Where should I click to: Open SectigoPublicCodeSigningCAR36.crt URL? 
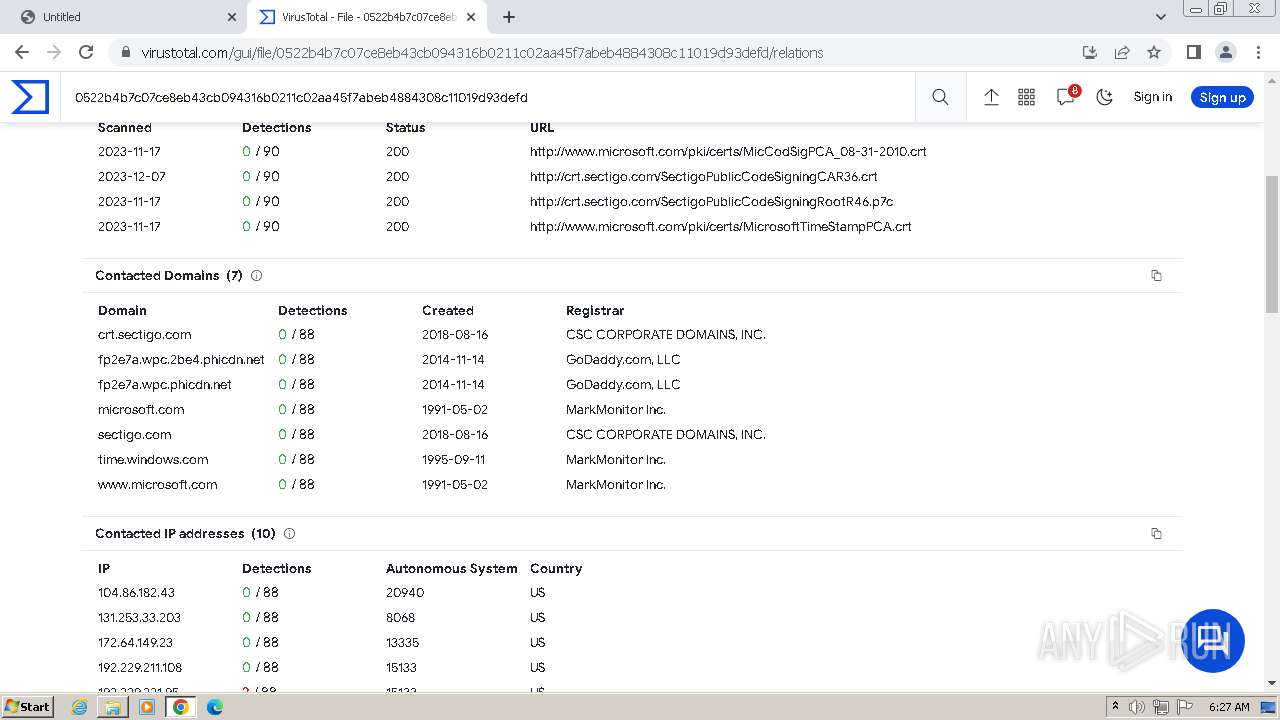point(703,177)
